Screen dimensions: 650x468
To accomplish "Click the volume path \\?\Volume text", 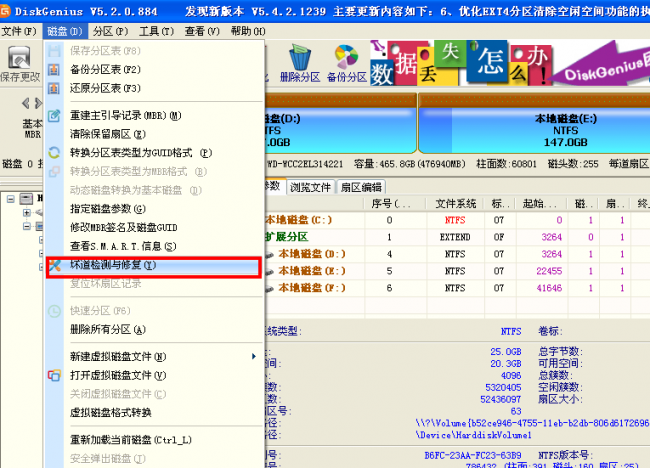I will (532, 423).
